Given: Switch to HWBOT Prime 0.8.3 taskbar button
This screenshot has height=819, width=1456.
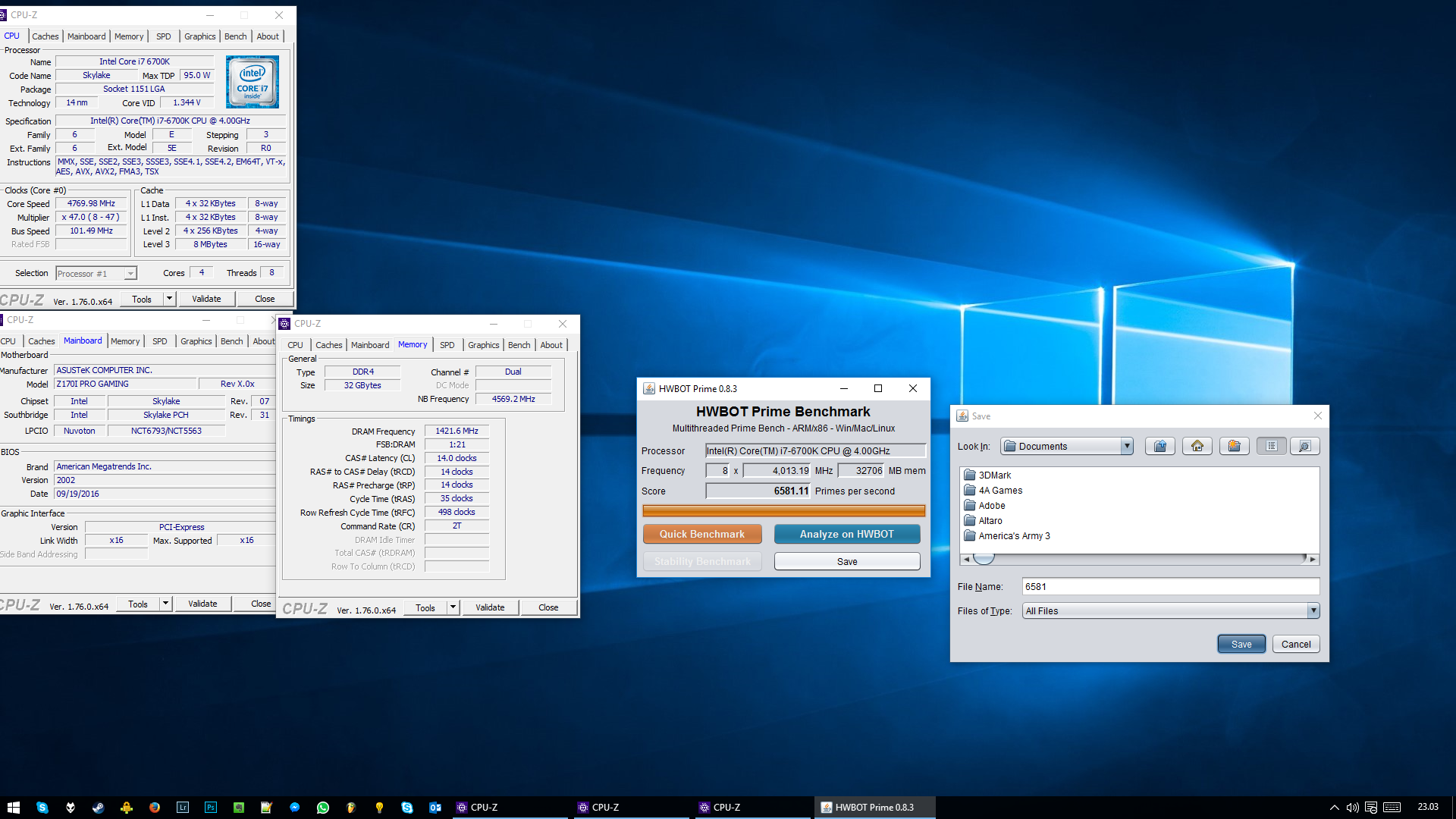Looking at the screenshot, I should pos(876,808).
